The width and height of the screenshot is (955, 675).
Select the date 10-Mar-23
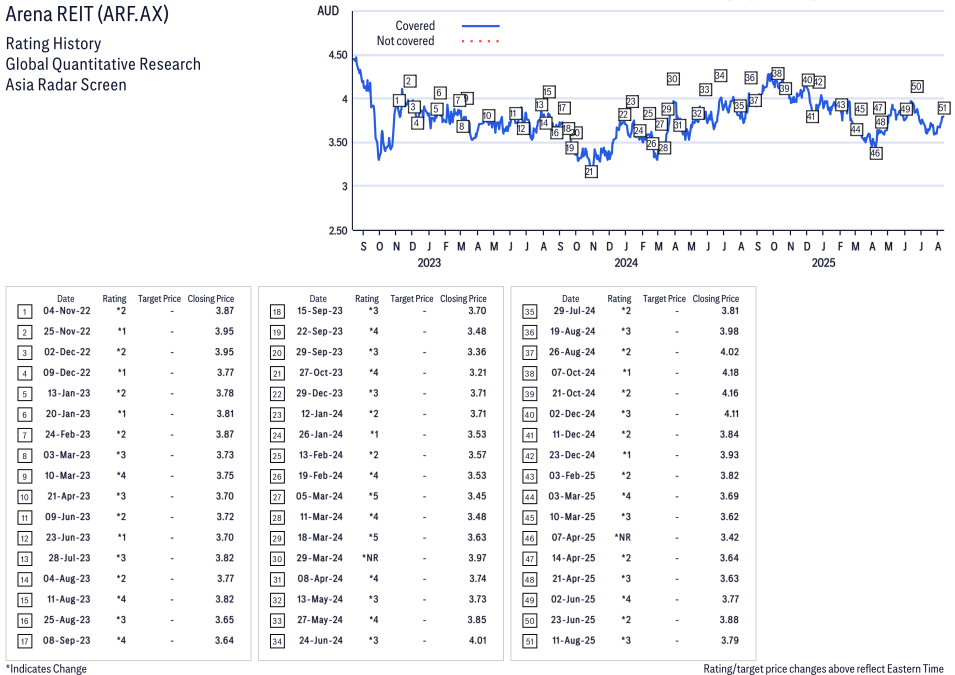coord(67,475)
